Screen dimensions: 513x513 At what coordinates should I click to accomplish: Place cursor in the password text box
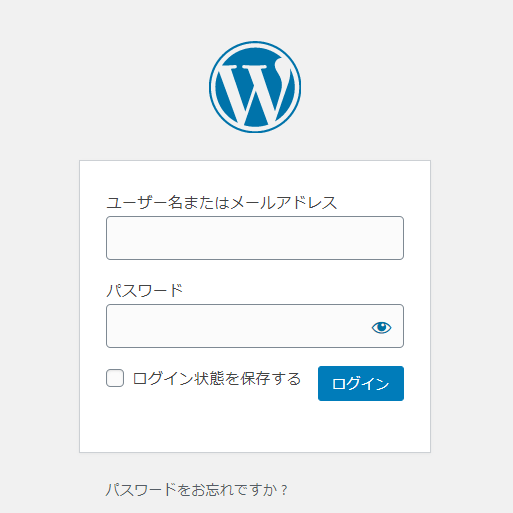[x=255, y=326]
